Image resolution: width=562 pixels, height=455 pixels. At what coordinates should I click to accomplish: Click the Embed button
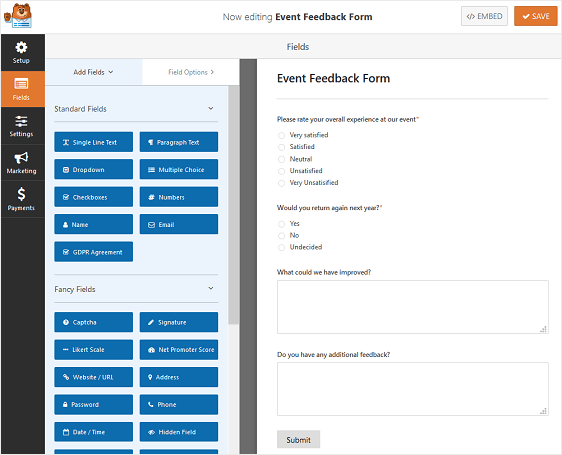point(484,16)
